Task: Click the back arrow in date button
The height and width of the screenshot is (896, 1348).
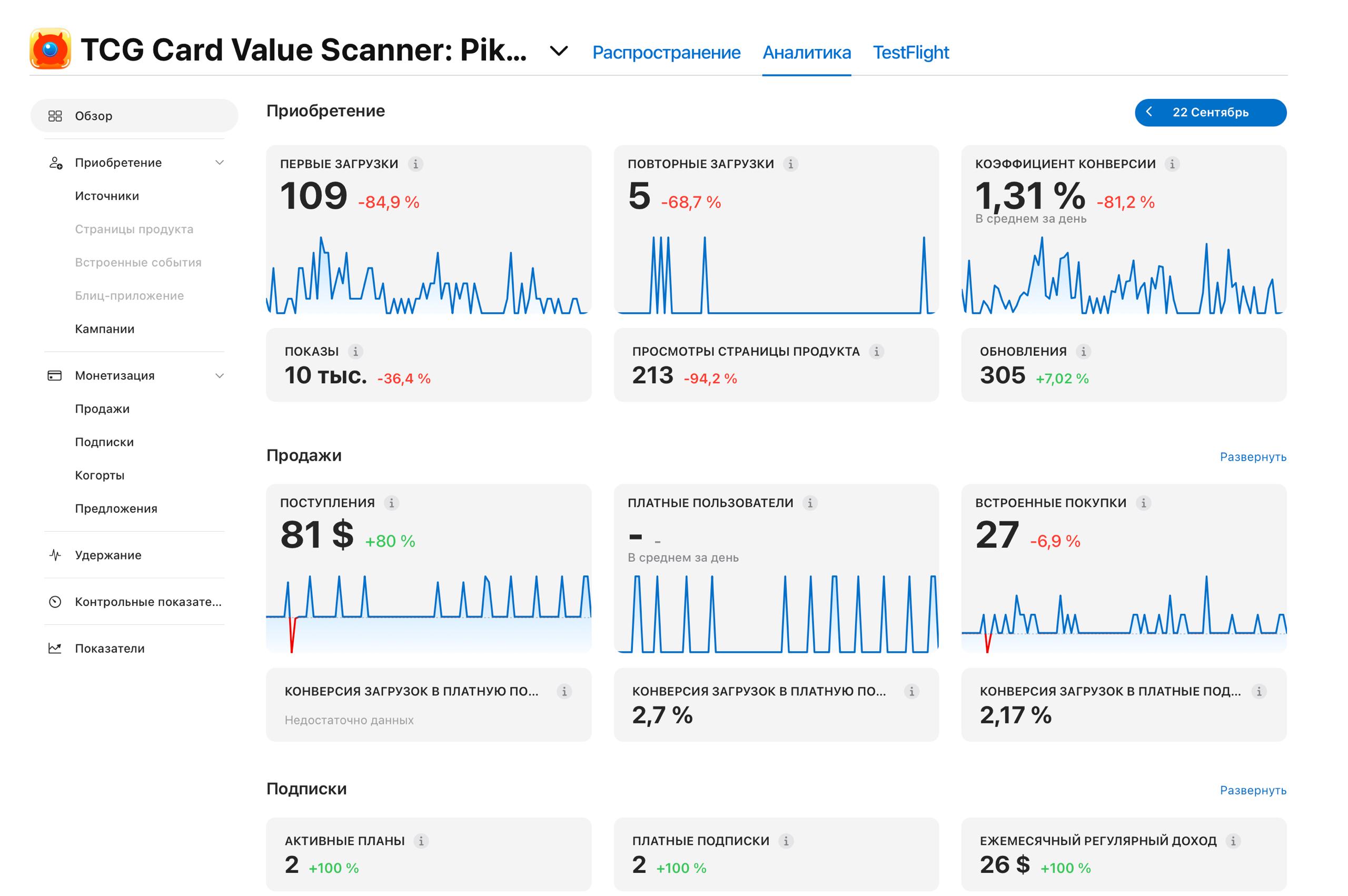Action: pos(1148,112)
